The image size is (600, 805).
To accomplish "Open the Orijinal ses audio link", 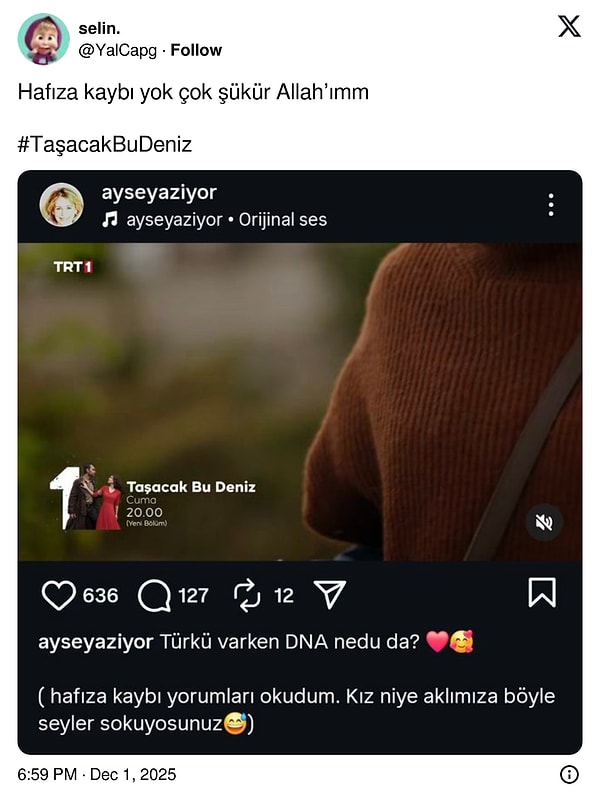I will click(x=283, y=219).
